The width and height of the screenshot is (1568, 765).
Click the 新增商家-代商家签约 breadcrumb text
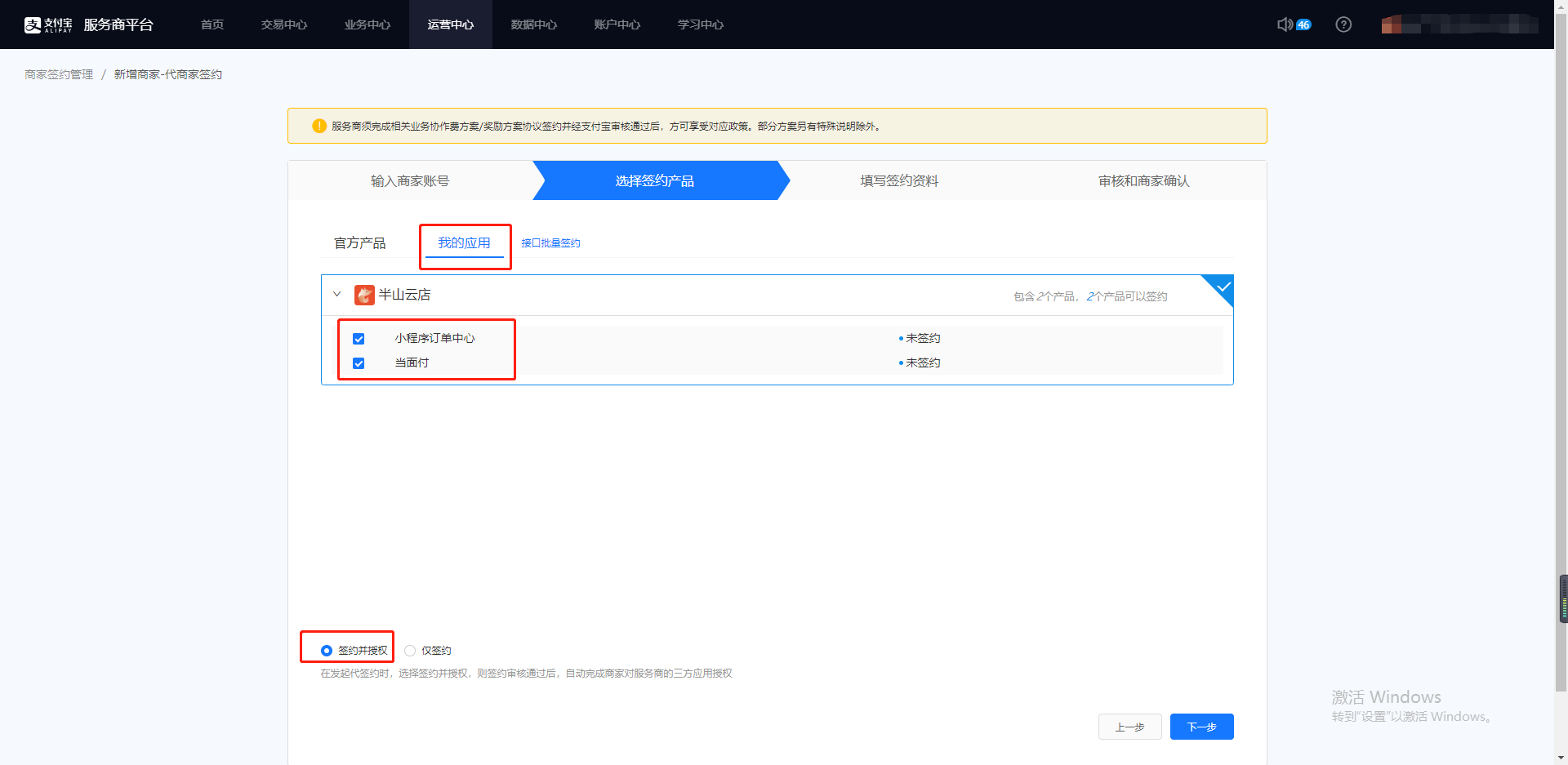click(x=167, y=74)
